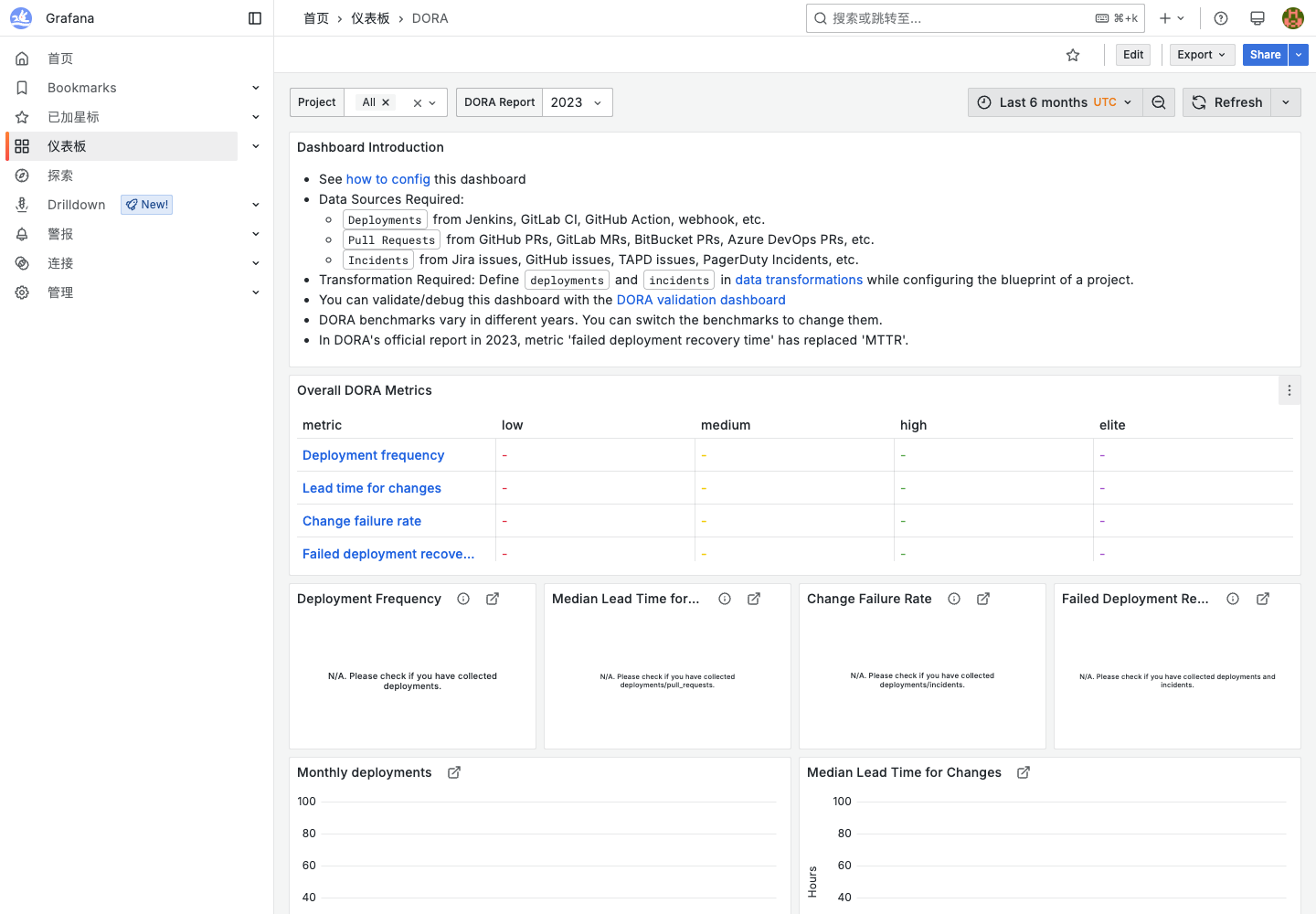Star this DORA dashboard

tap(1073, 55)
